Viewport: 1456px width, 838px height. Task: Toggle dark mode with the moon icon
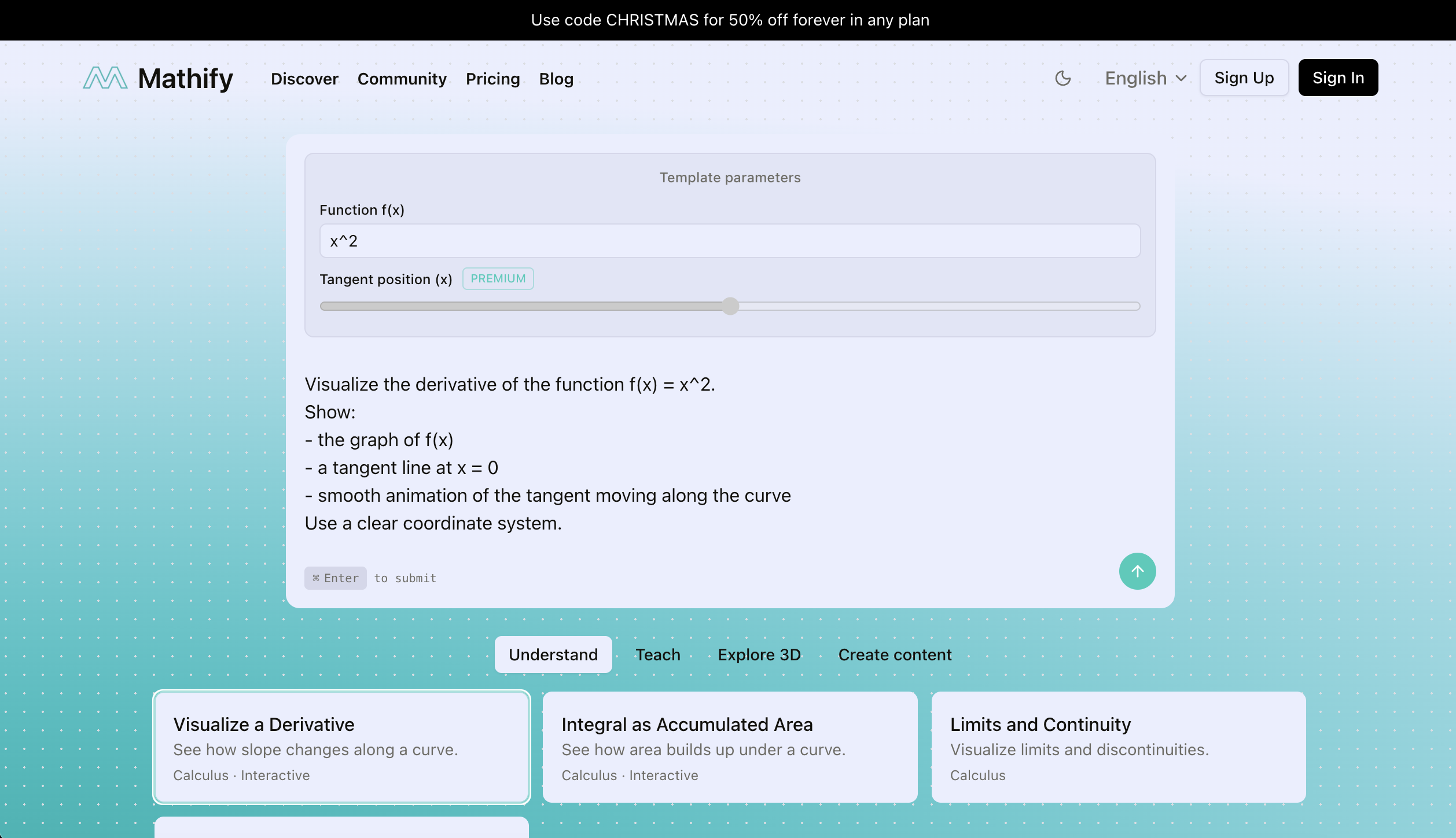point(1062,78)
